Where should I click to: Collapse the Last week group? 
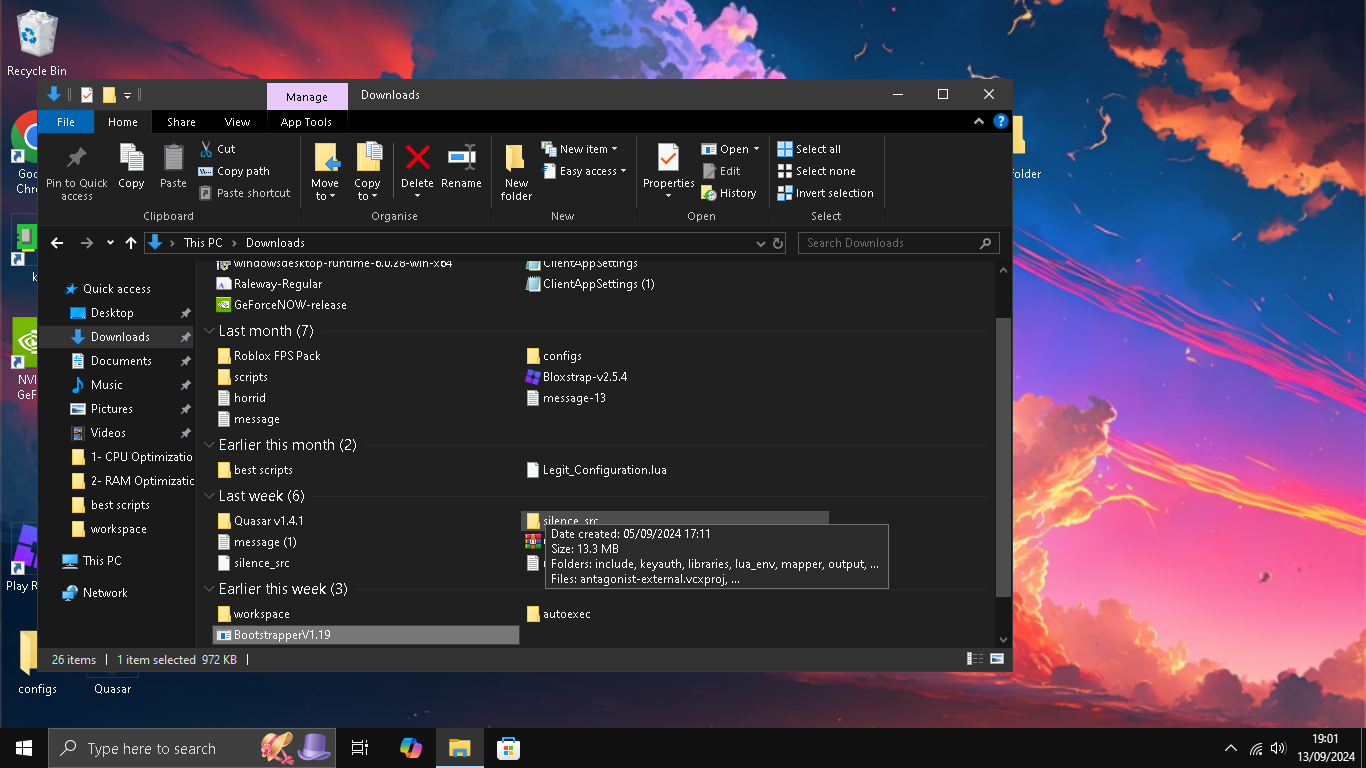(x=210, y=496)
